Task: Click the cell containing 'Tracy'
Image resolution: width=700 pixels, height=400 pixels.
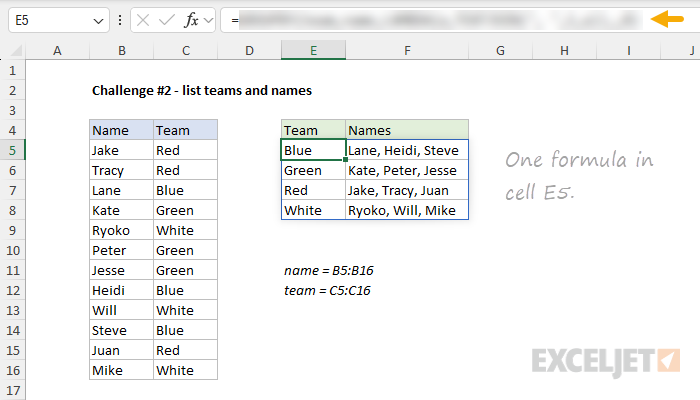Action: 121,171
